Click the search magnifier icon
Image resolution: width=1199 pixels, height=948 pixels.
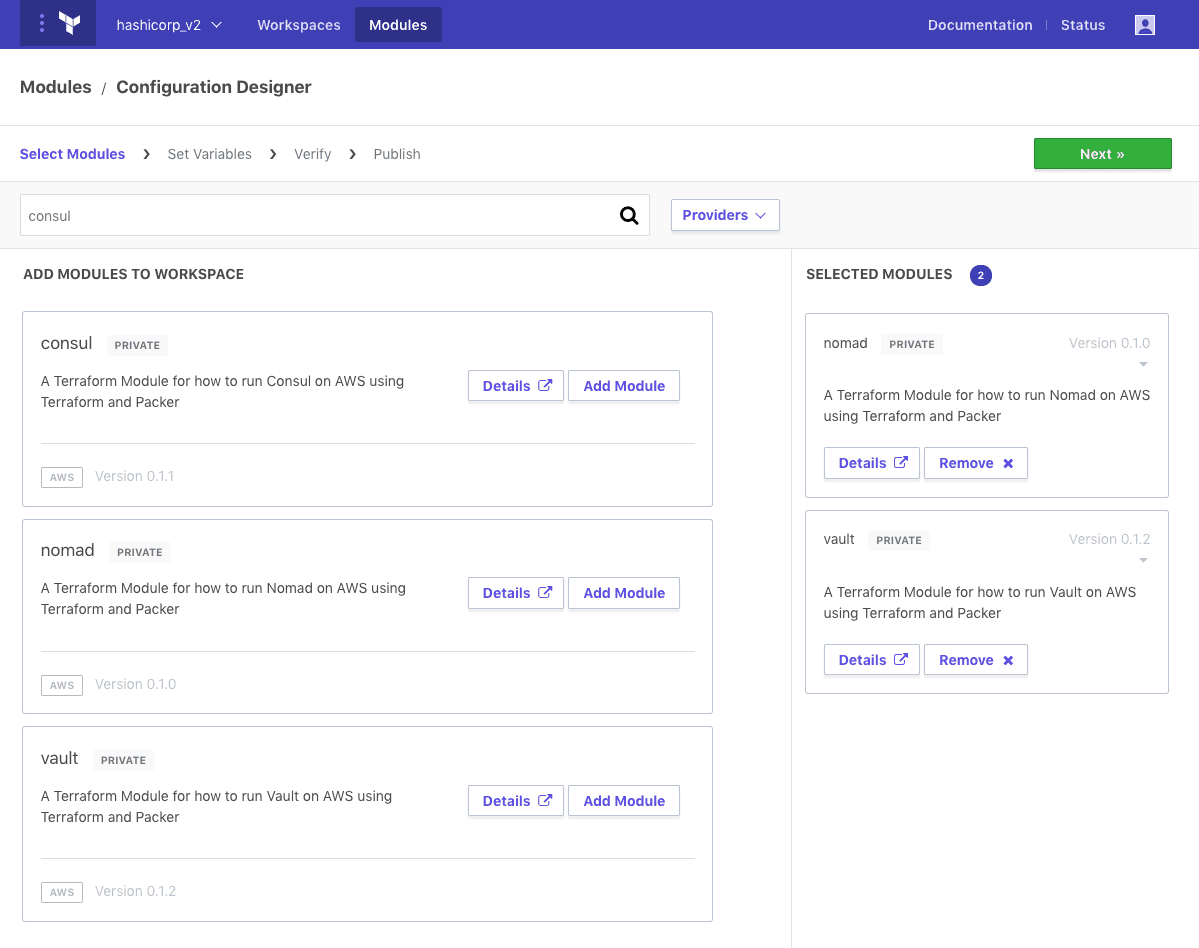[629, 215]
